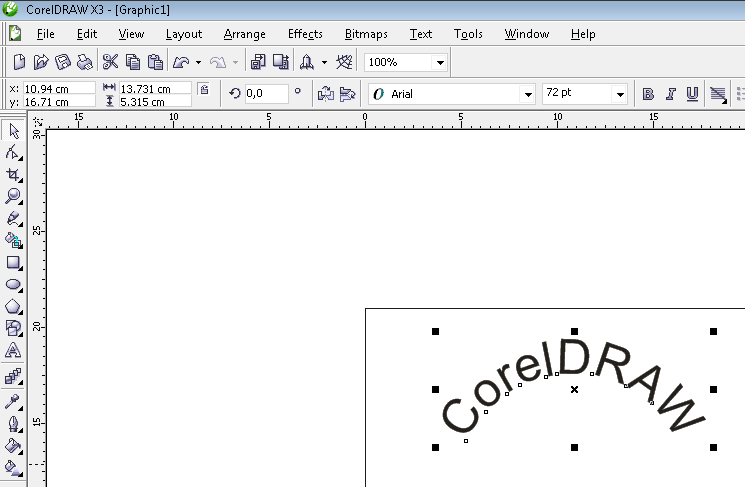Click the Undo arrow icon
Image resolution: width=745 pixels, height=487 pixels.
pos(181,62)
